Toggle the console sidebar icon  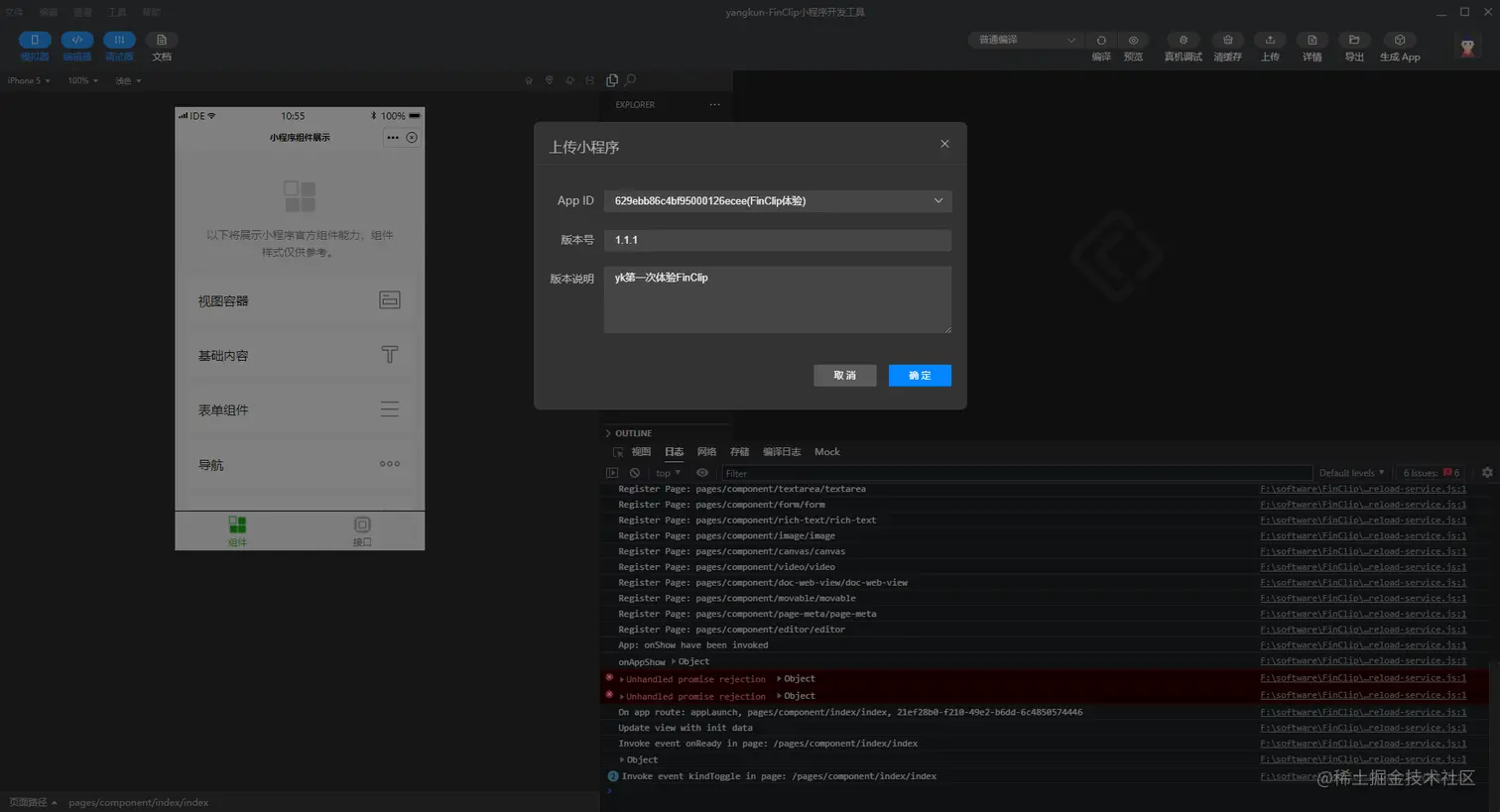pyautogui.click(x=612, y=473)
